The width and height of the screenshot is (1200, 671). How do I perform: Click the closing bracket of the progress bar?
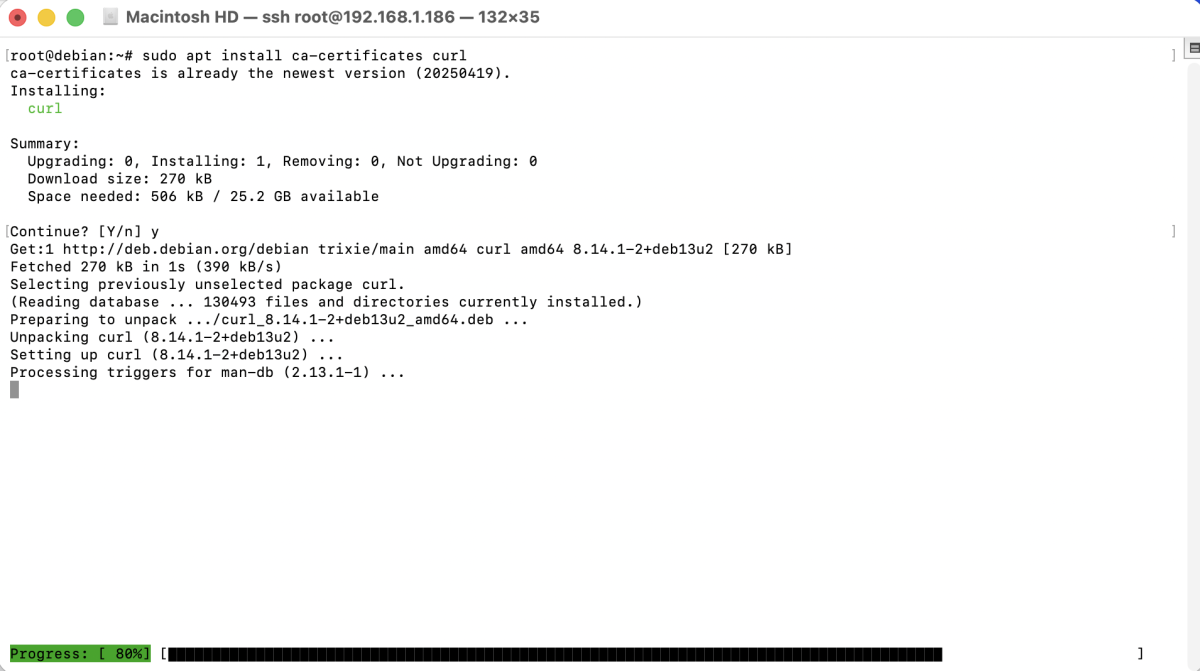(x=1140, y=654)
